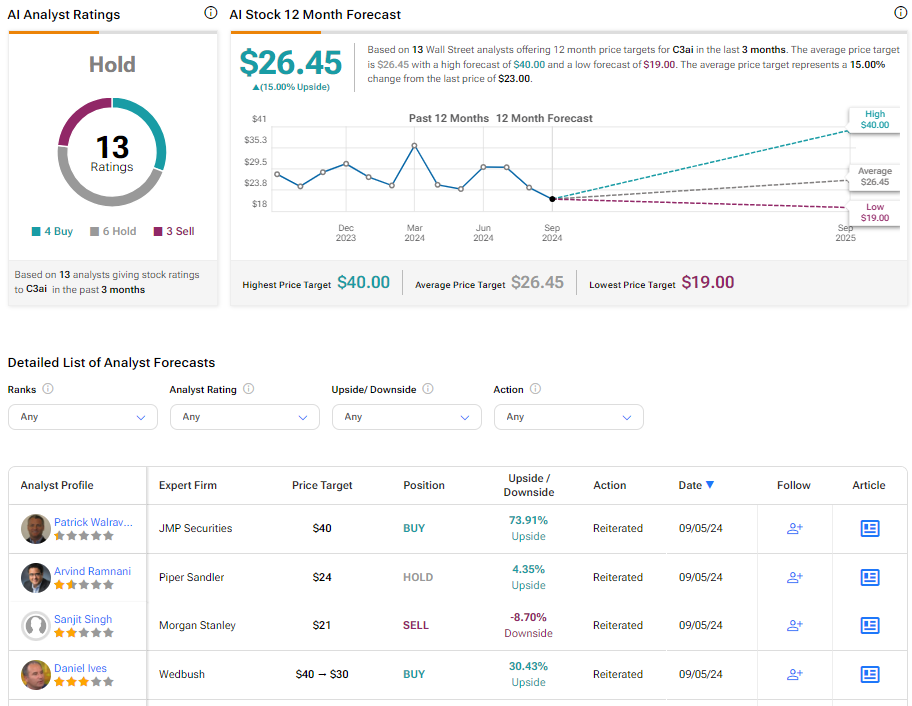Viewport: 912px width, 706px height.
Task: Click the Expert Firm column header
Action: pos(188,485)
